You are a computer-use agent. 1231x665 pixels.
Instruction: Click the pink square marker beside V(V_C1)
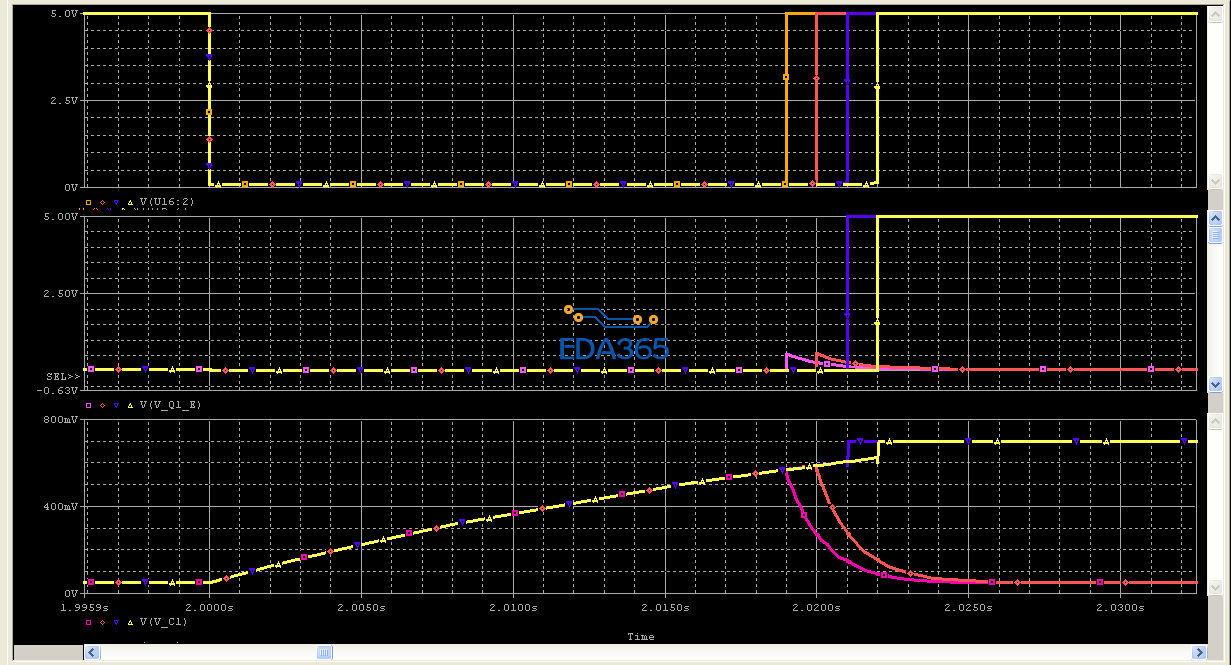tap(88, 622)
